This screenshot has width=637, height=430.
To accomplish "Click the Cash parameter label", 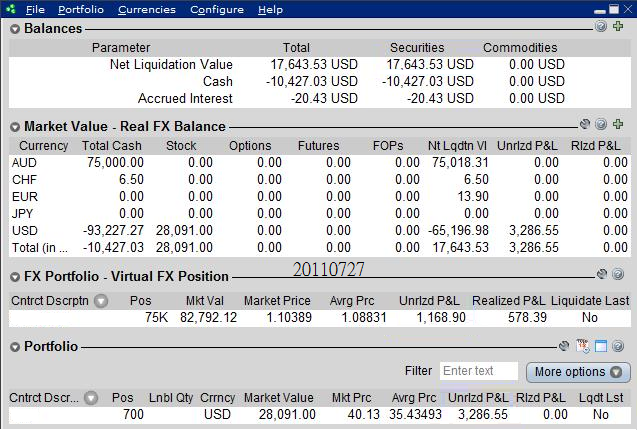I will click(x=218, y=81).
